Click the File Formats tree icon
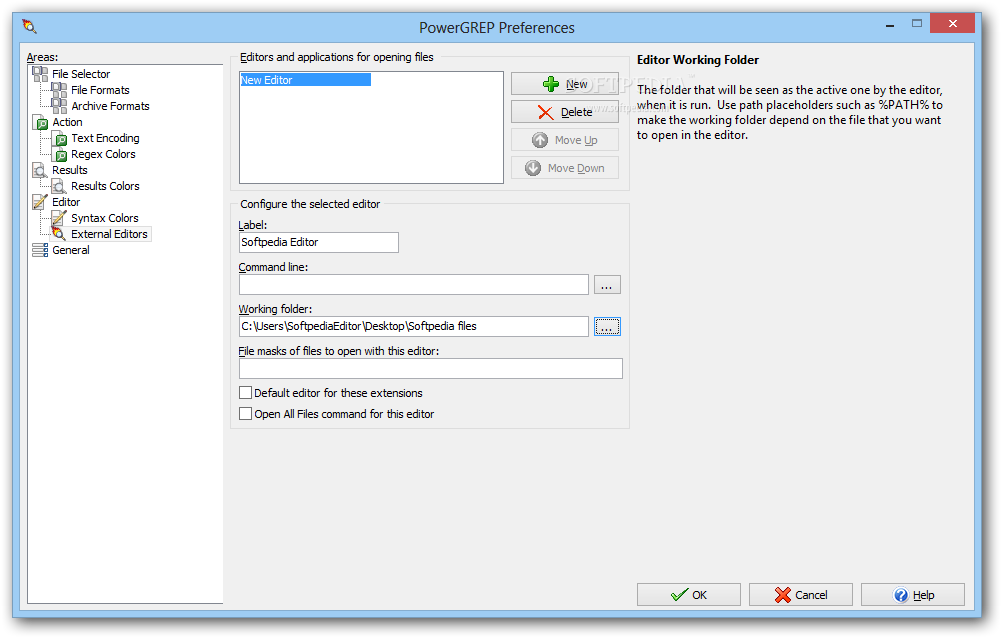The height and width of the screenshot is (638, 1002). (59, 89)
